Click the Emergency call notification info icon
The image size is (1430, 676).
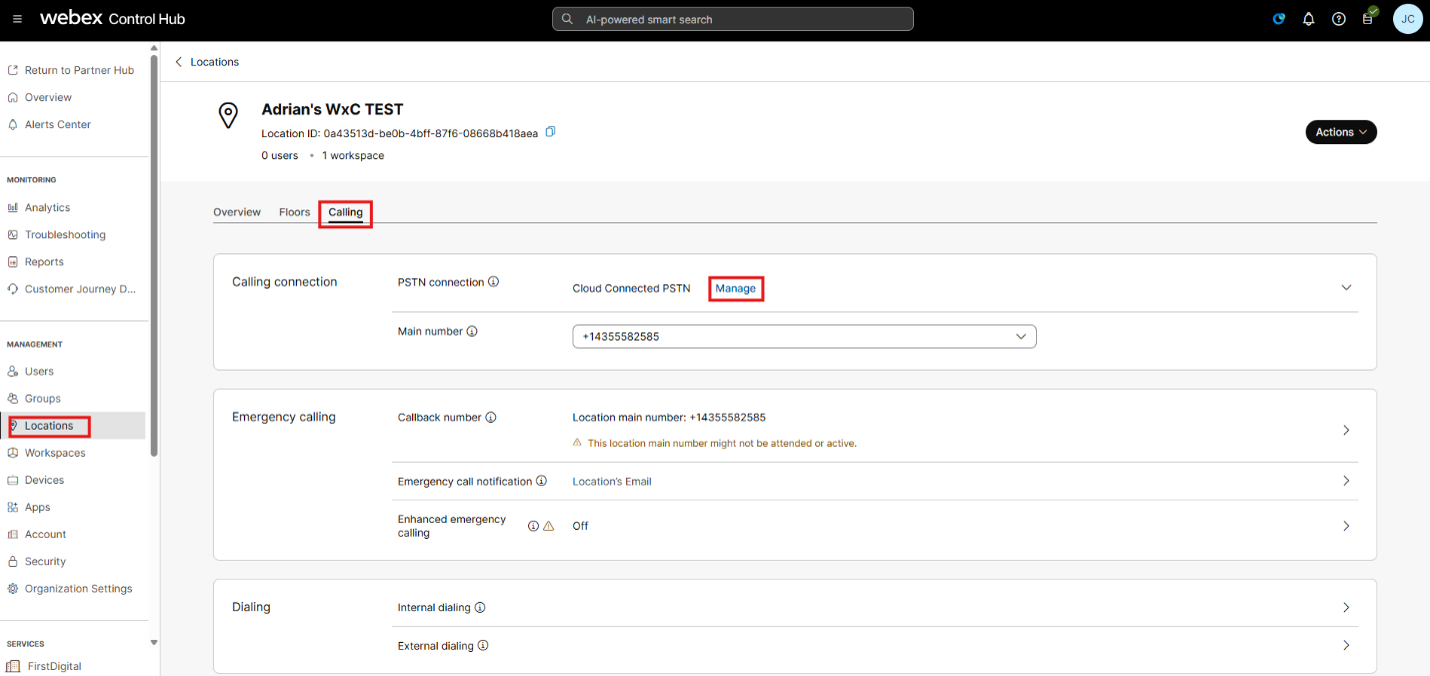click(541, 481)
